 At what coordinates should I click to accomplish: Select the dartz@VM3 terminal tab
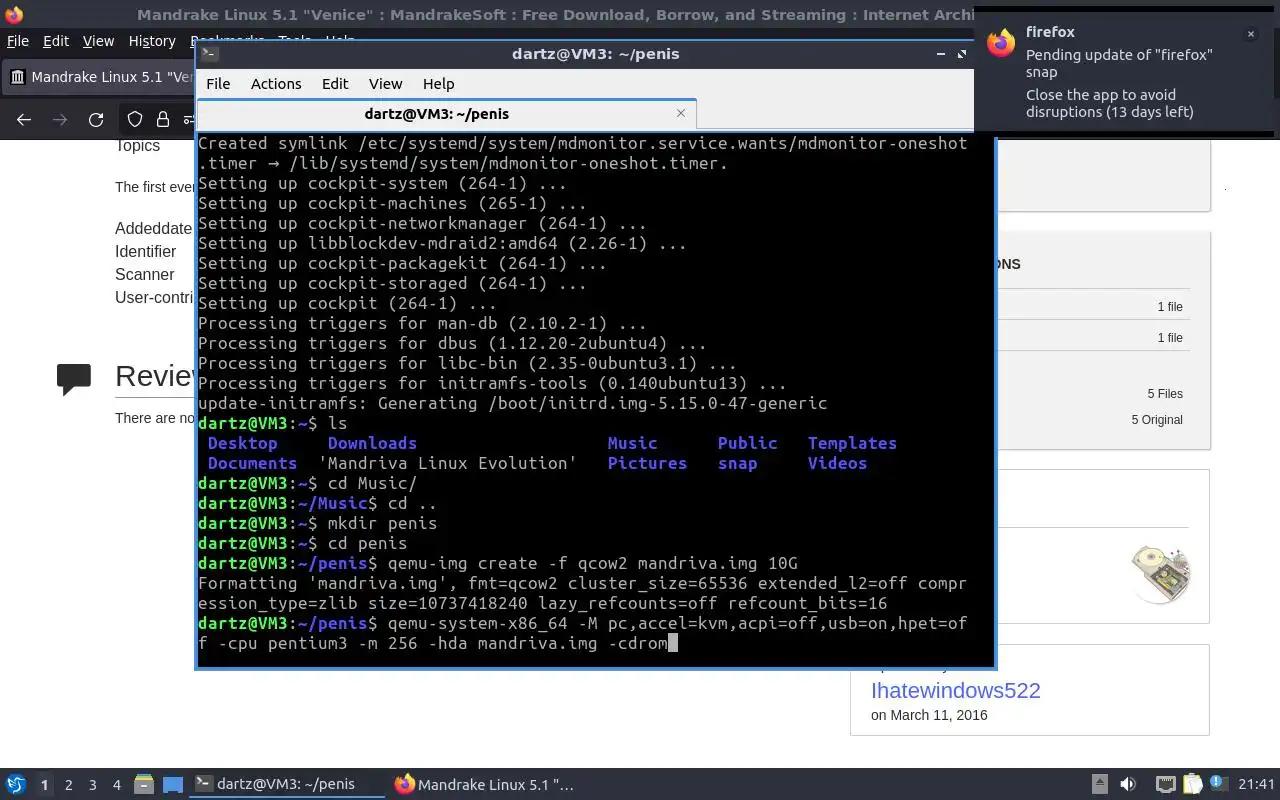pyautogui.click(x=446, y=114)
